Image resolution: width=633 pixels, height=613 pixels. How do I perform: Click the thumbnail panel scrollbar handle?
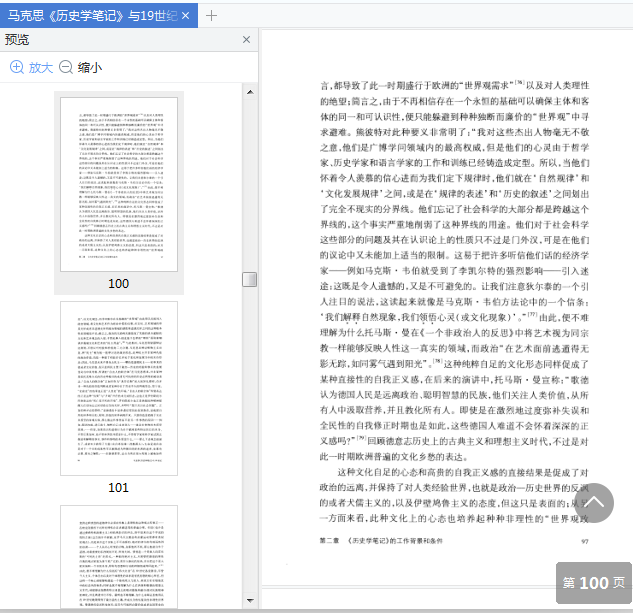tap(249, 279)
